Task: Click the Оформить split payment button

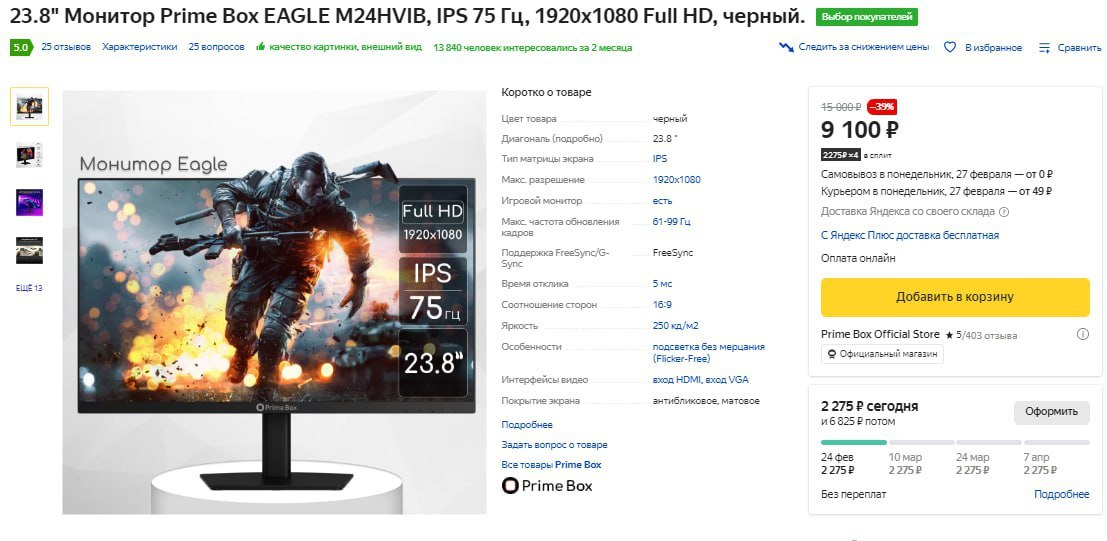Action: coord(1052,412)
